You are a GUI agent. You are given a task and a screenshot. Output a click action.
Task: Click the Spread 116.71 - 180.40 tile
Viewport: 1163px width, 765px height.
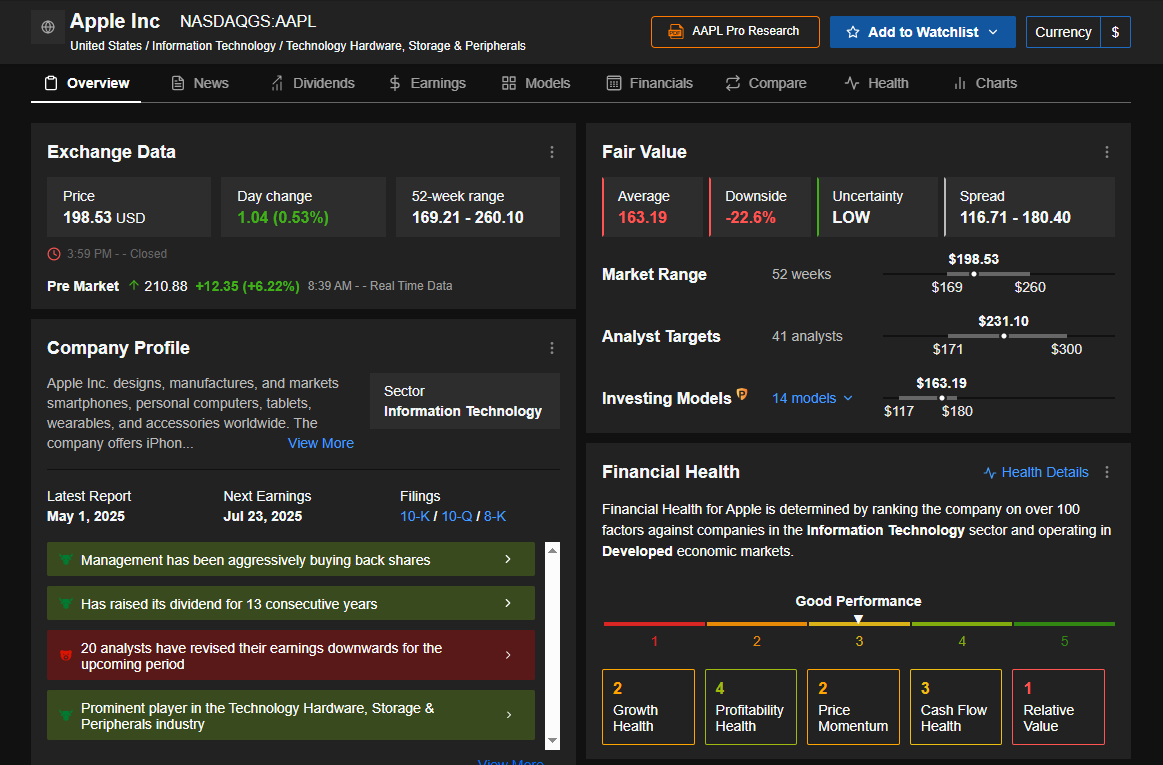tap(1029, 207)
